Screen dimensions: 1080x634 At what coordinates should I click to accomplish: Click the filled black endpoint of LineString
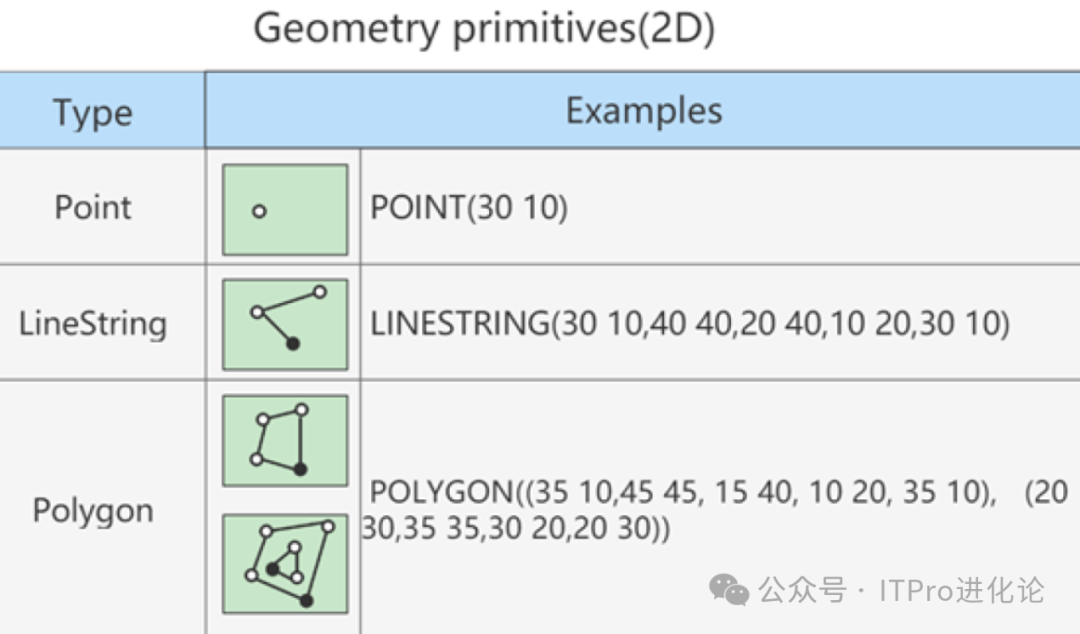[293, 343]
